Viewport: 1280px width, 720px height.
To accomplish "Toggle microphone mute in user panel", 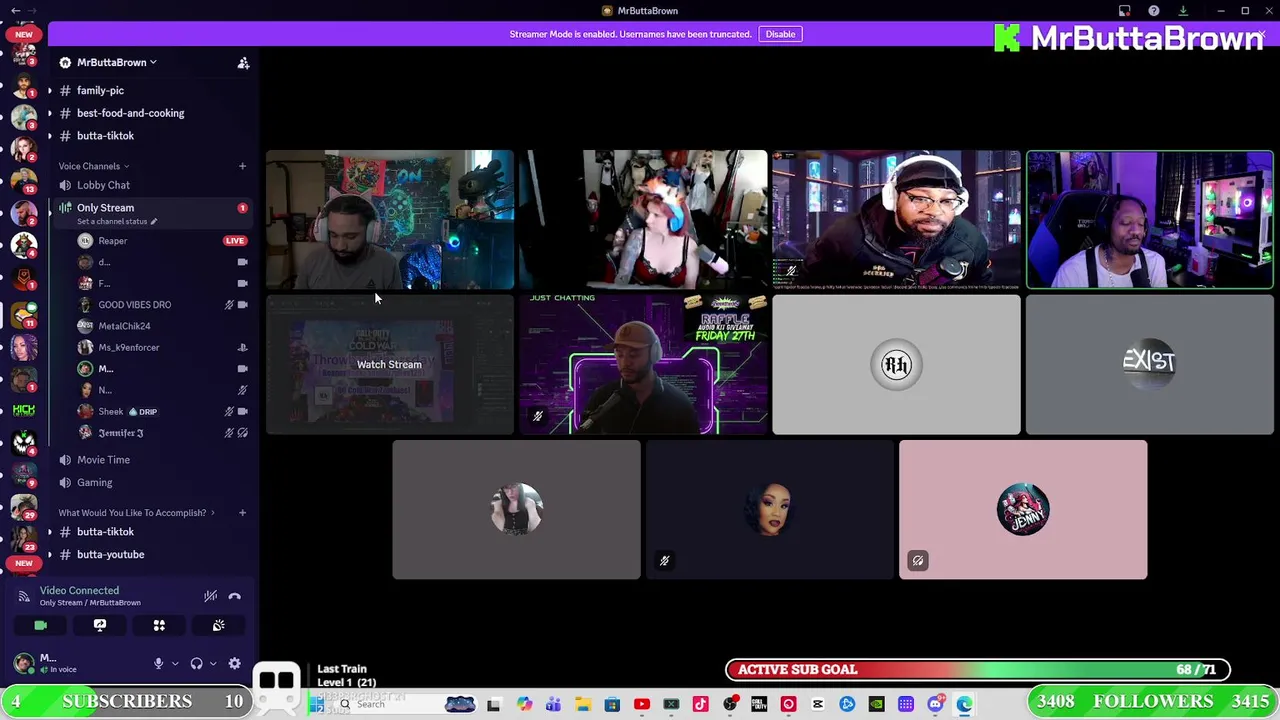I will [158, 664].
